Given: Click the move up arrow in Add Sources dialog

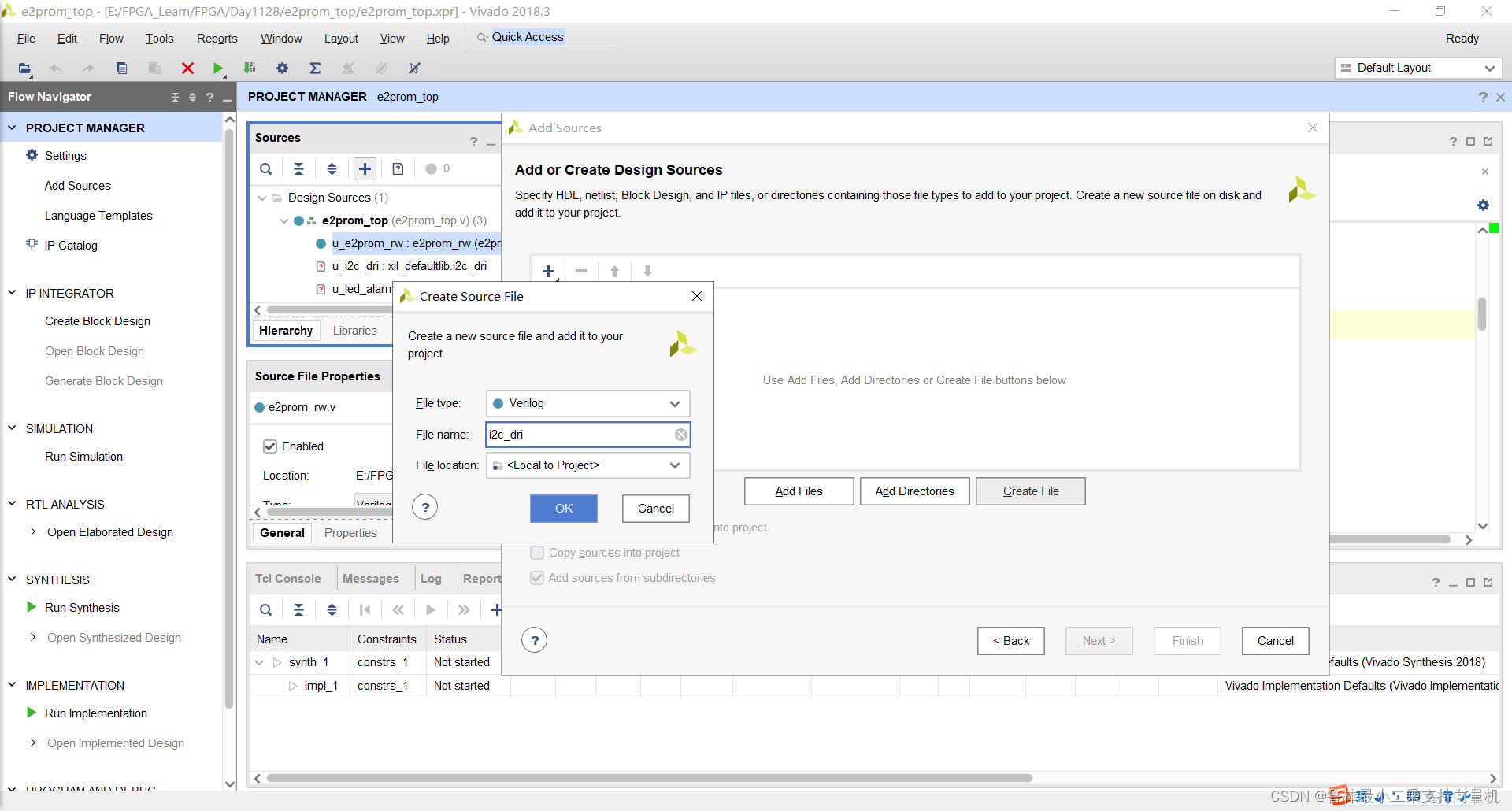Looking at the screenshot, I should (x=614, y=272).
